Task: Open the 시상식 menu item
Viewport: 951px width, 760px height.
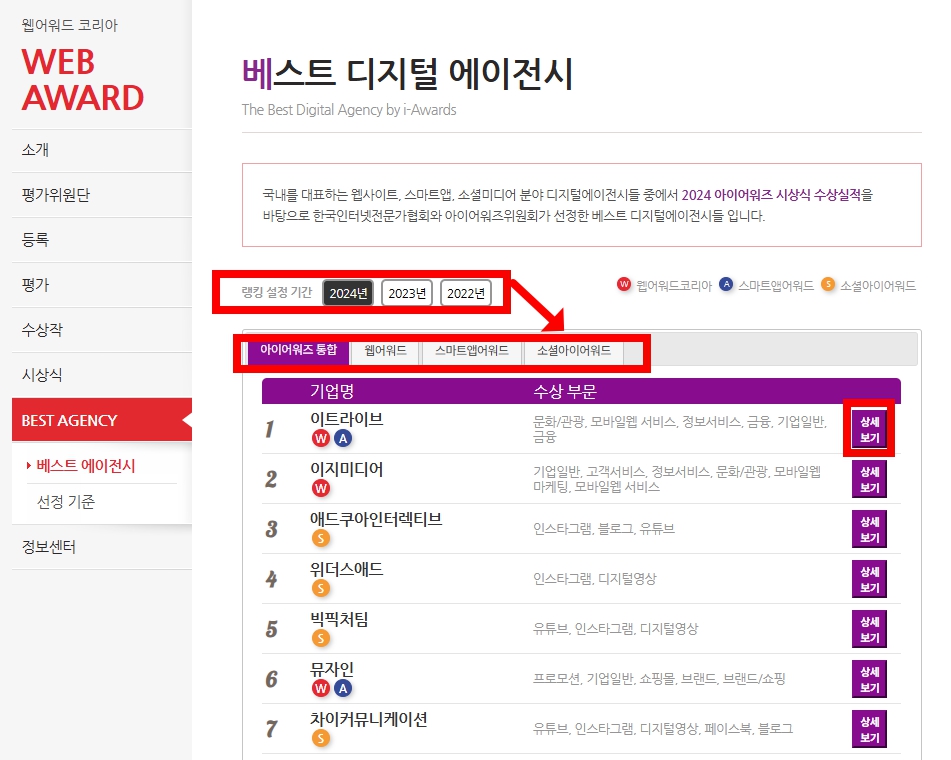Action: [x=102, y=374]
